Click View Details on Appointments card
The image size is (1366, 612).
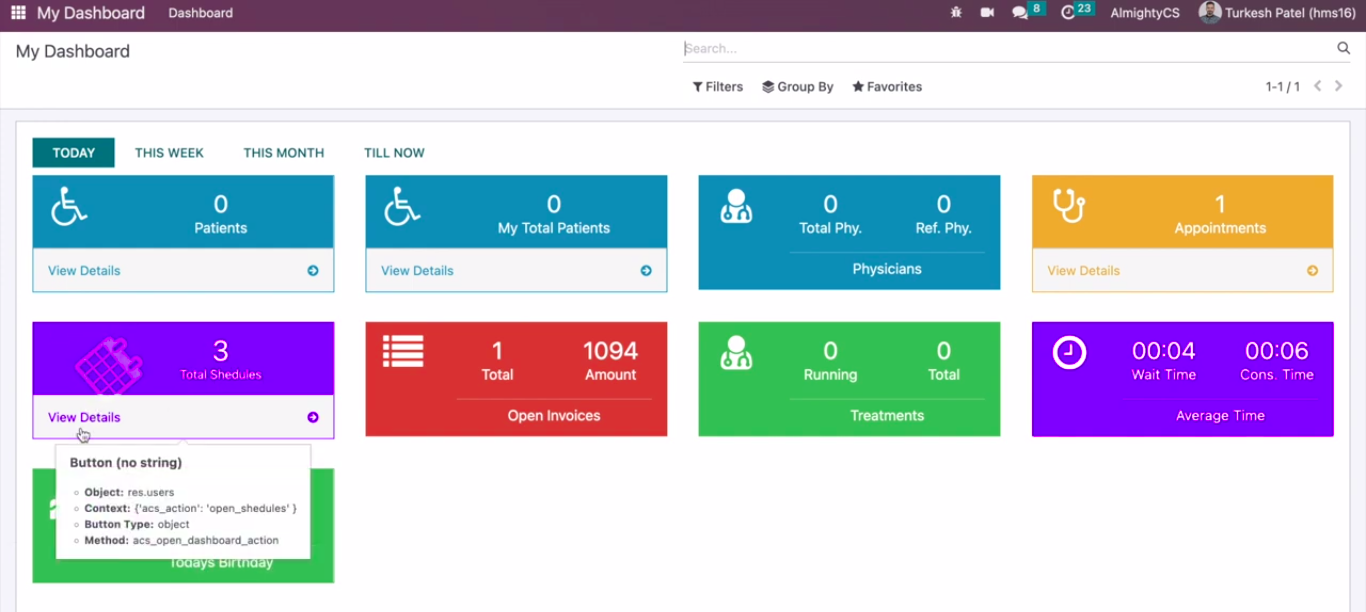[x=1083, y=271]
